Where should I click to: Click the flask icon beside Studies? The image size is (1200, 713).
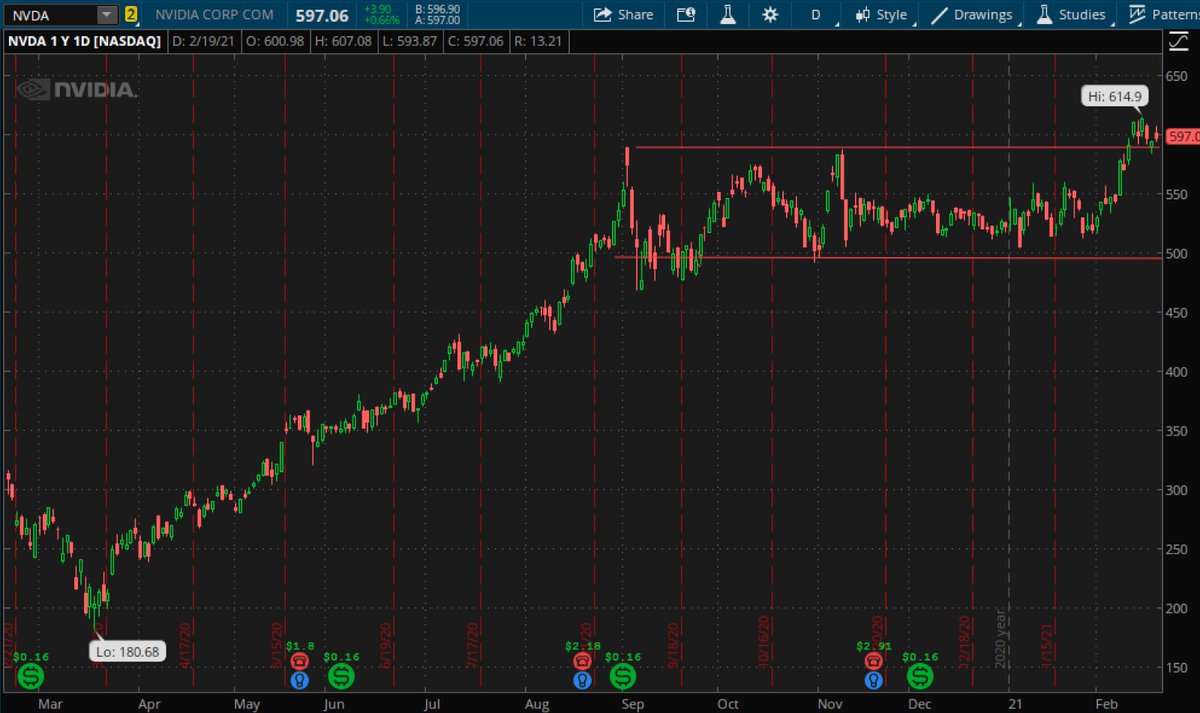coord(1044,15)
